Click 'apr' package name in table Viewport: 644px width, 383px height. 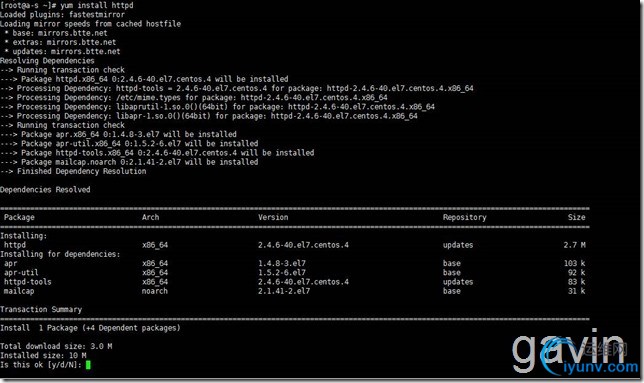click(11, 264)
